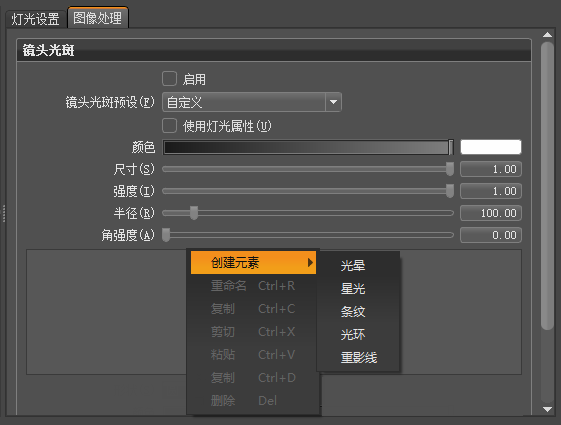Select the 图像处理 tab
Image resolution: width=561 pixels, height=425 pixels.
(98, 18)
